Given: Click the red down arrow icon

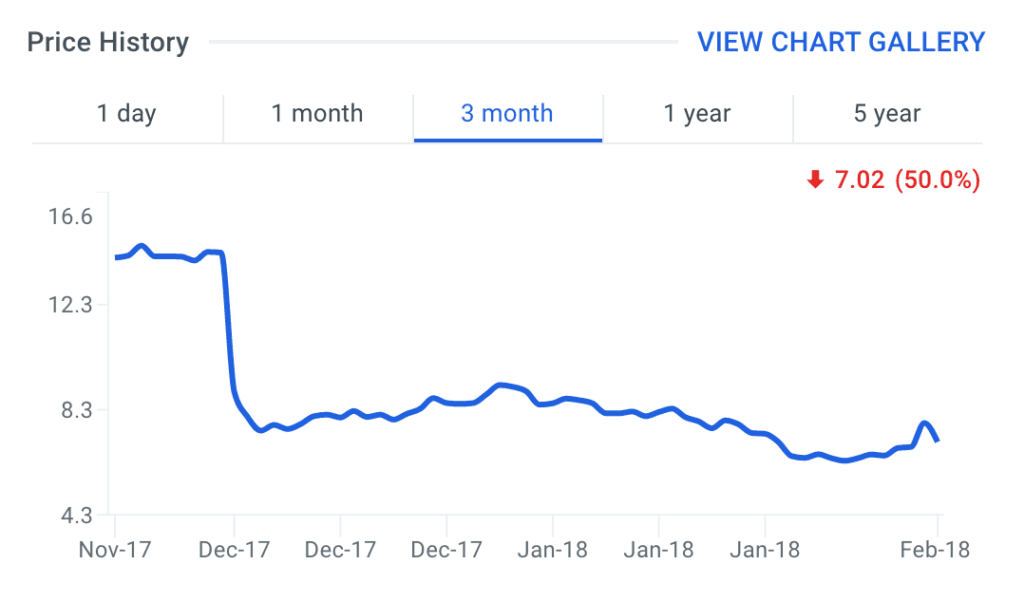Looking at the screenshot, I should (815, 180).
